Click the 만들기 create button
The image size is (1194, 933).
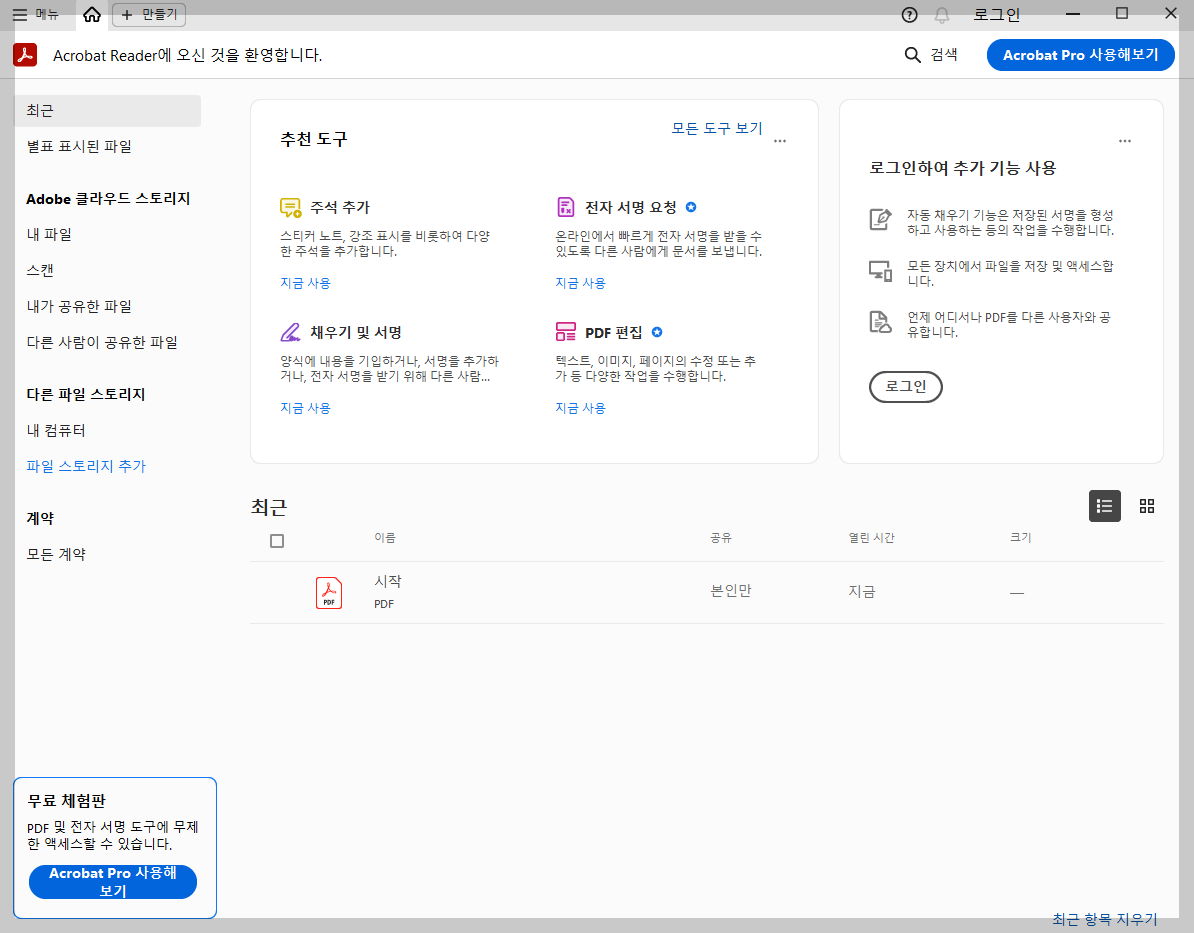[148, 14]
